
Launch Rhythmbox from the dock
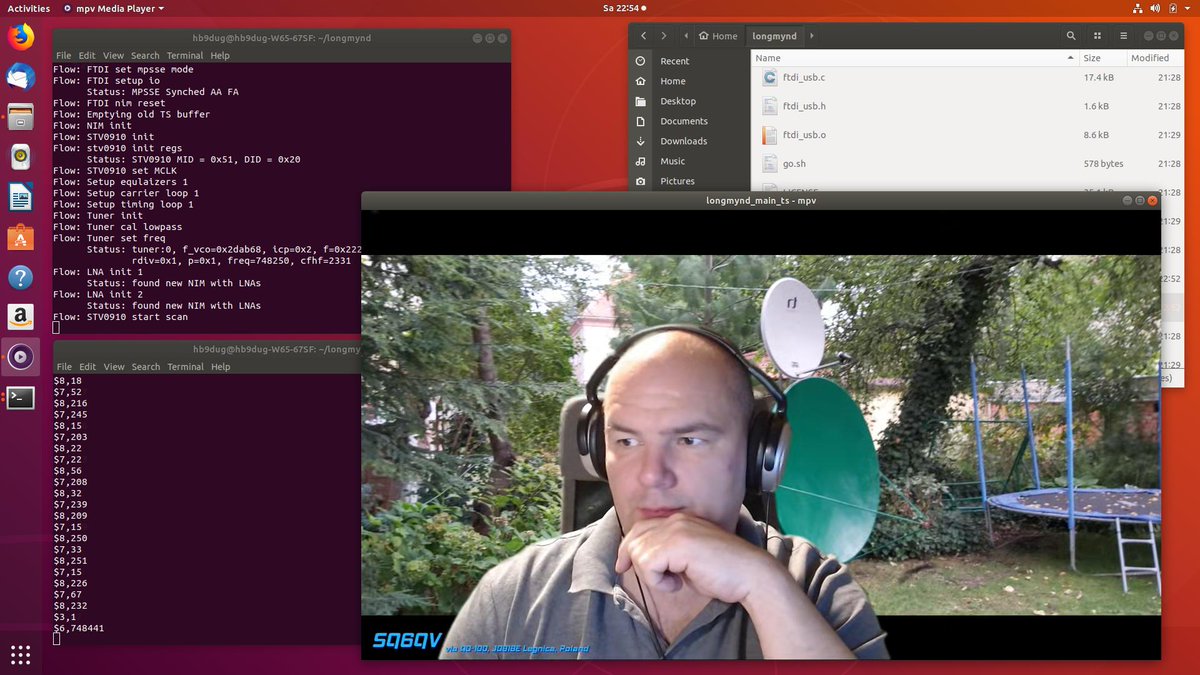tap(20, 157)
